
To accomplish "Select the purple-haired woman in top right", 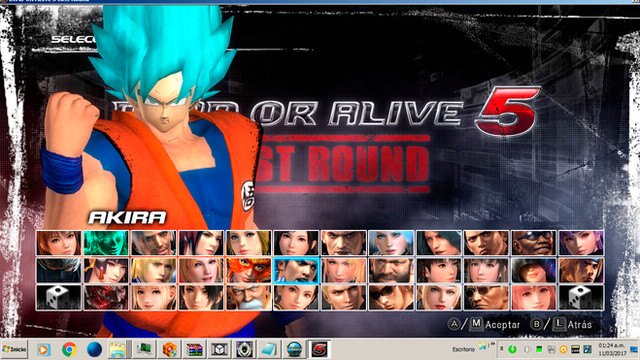I will (x=581, y=243).
